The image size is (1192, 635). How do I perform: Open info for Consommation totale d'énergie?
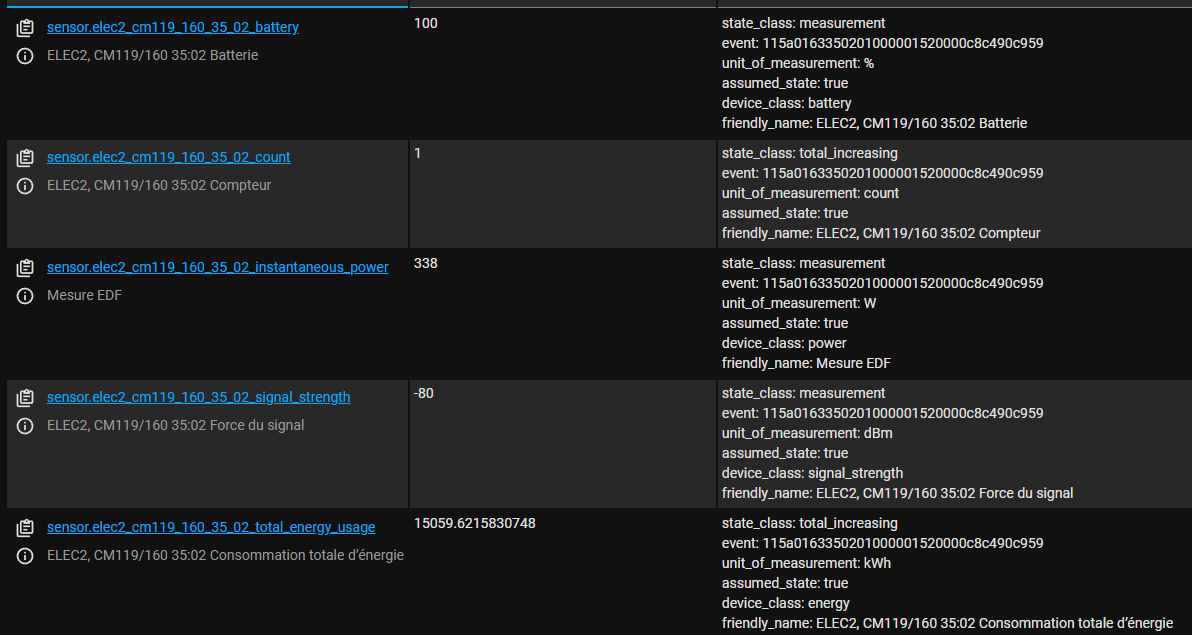click(26, 556)
